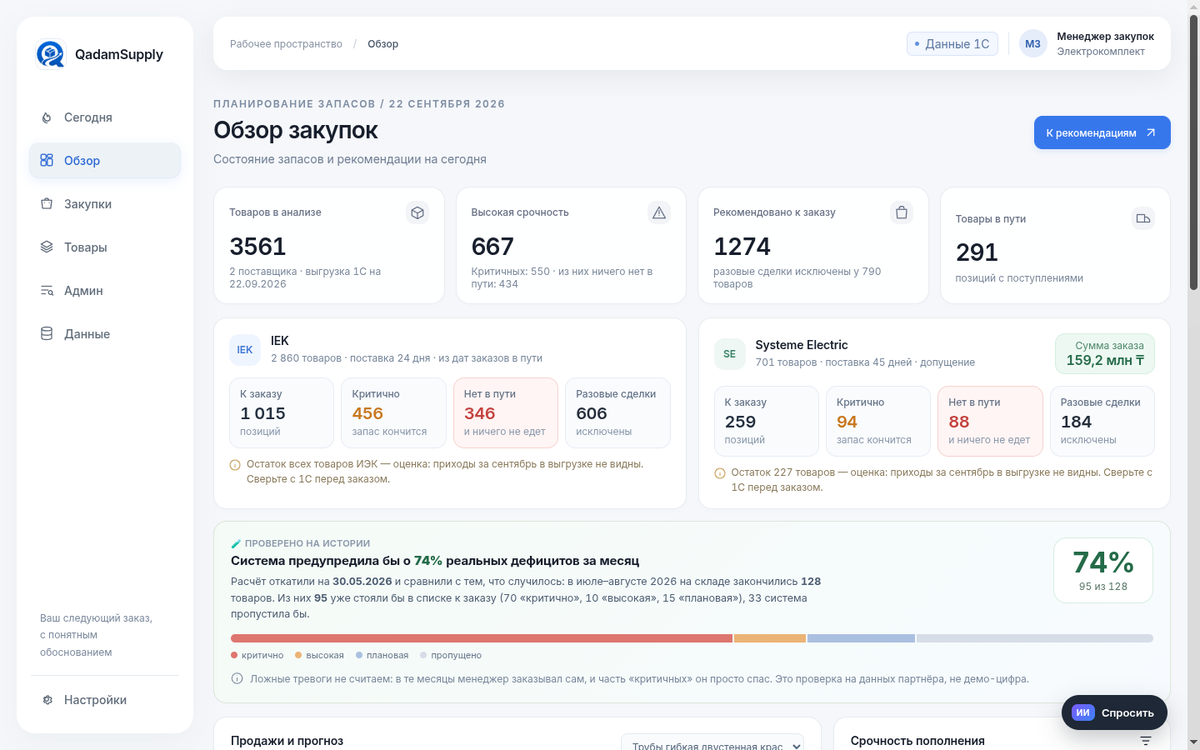Click the arrow icon on К рекомендациям
1200x750 pixels.
tap(1151, 132)
